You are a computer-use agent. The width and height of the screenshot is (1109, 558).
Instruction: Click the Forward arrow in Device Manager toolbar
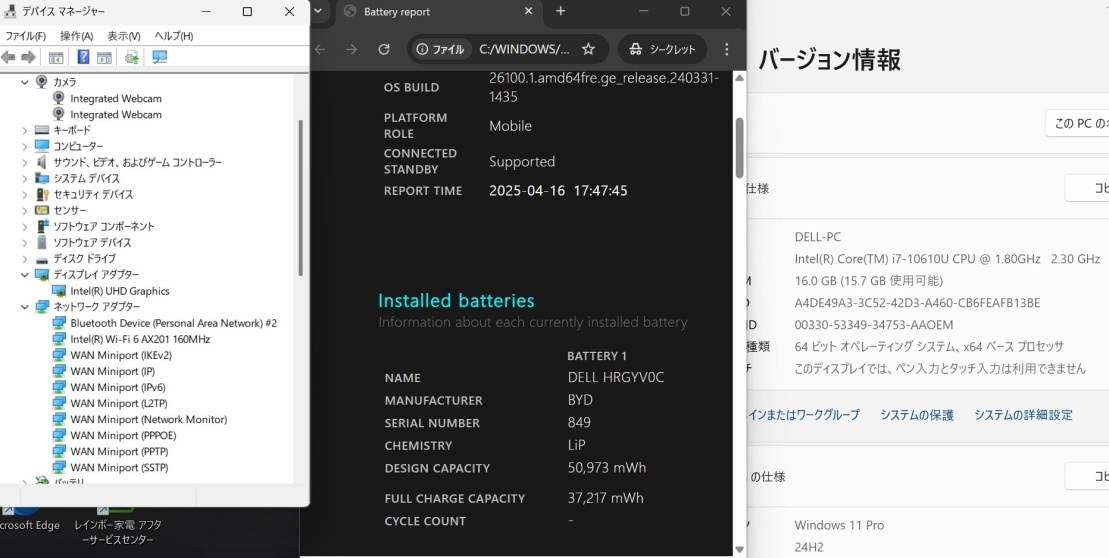pyautogui.click(x=28, y=57)
